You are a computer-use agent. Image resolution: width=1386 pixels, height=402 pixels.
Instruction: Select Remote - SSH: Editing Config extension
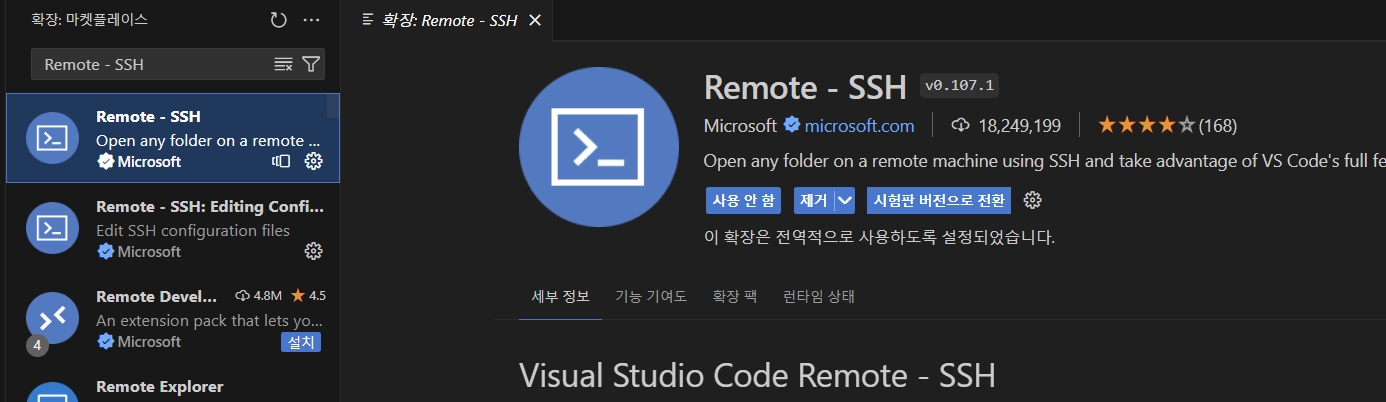tap(173, 228)
